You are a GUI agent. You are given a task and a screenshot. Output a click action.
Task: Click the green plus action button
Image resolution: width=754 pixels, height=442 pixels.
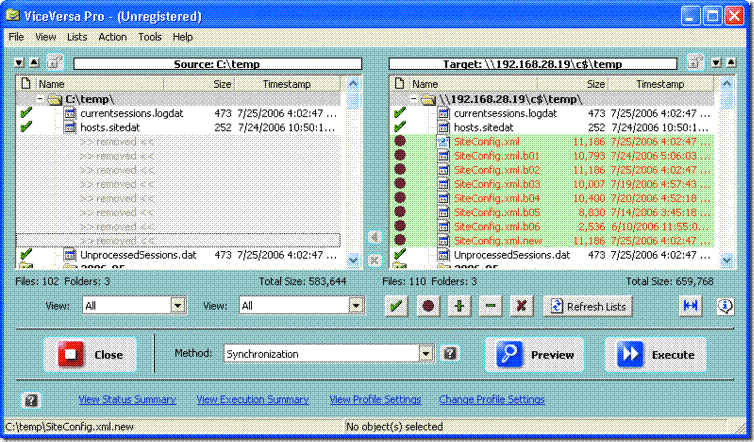coord(459,306)
